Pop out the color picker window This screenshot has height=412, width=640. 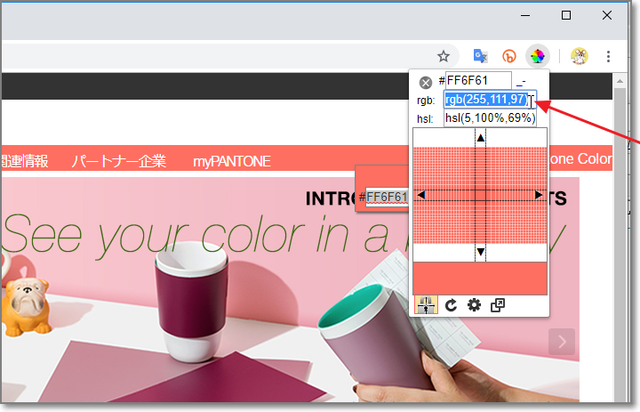pos(498,305)
